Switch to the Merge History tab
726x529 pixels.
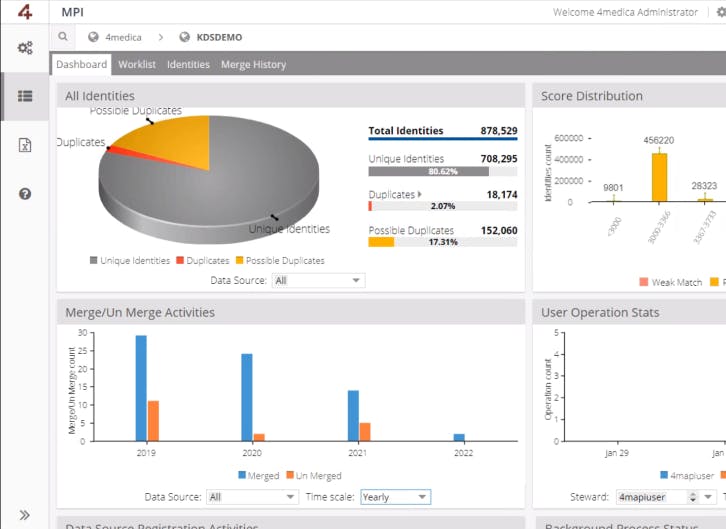coord(253,64)
